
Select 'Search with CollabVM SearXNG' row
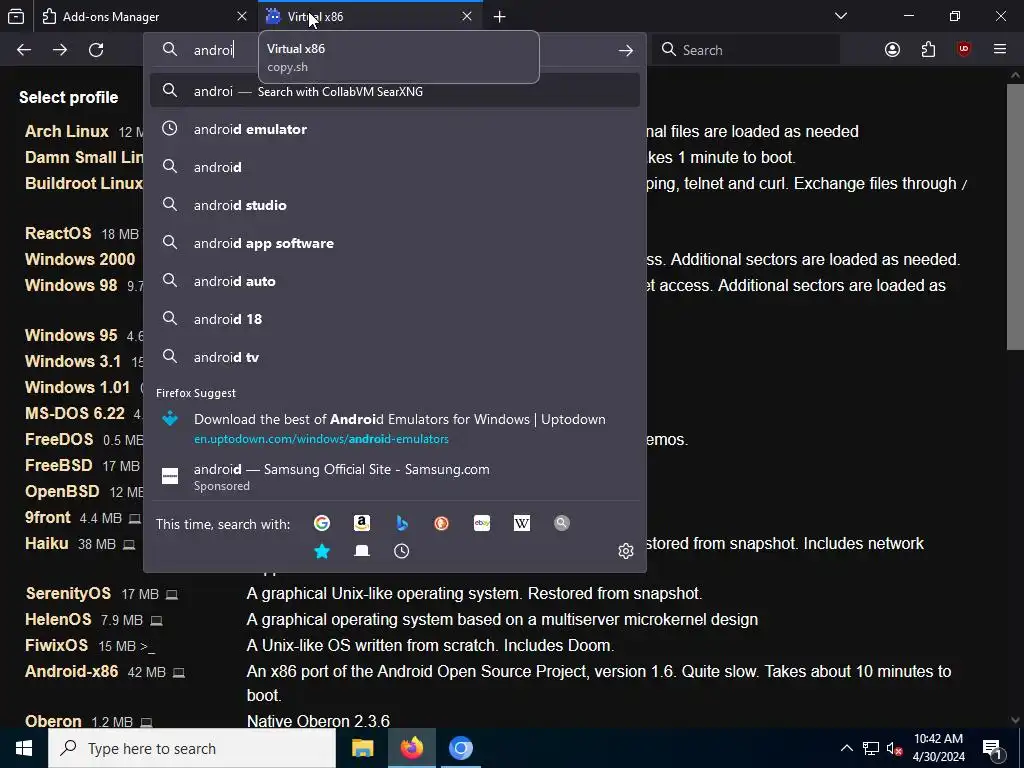[x=395, y=91]
